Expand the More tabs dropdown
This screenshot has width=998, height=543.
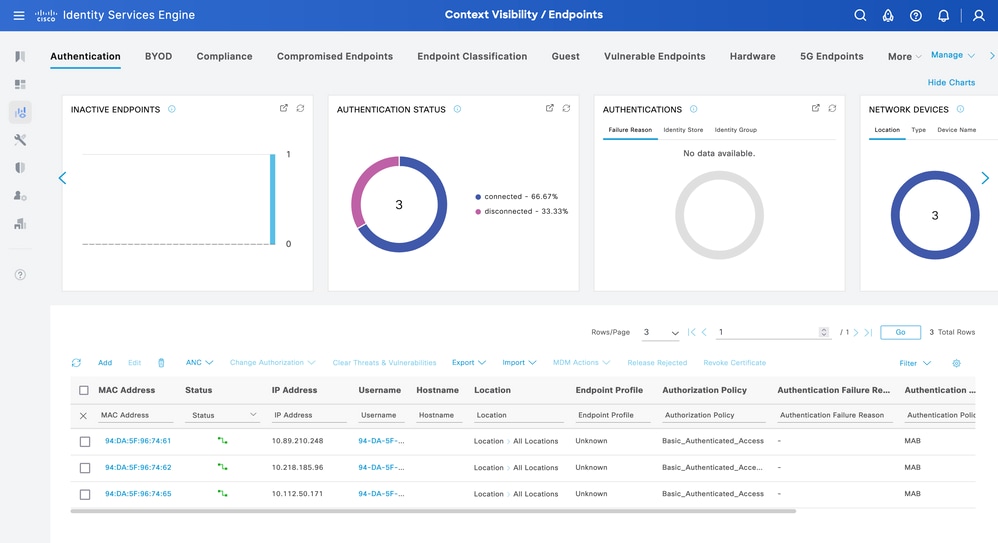click(904, 57)
